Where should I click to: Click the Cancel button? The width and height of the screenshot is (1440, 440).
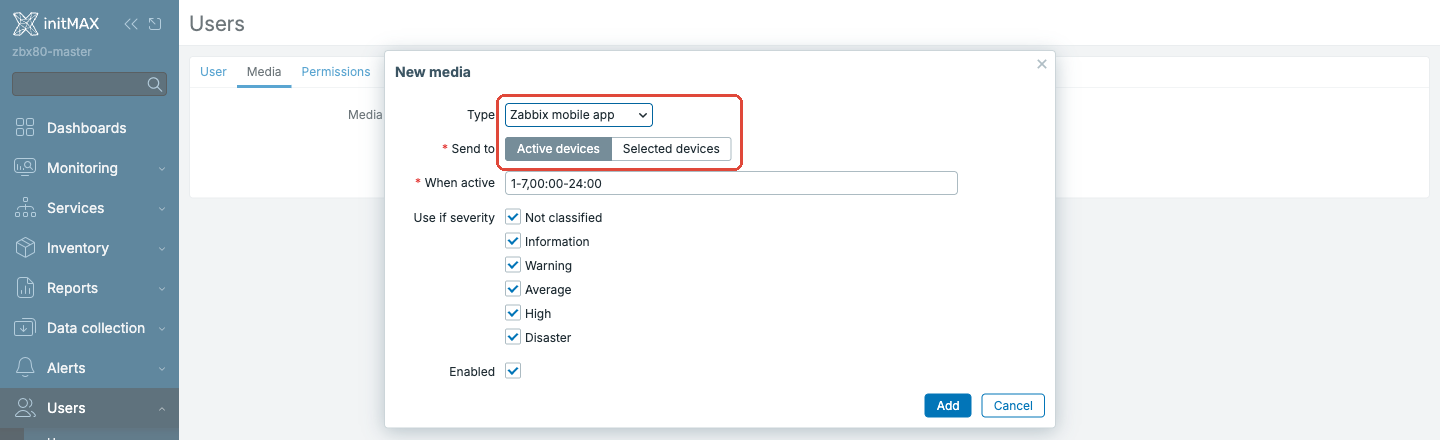click(1013, 405)
